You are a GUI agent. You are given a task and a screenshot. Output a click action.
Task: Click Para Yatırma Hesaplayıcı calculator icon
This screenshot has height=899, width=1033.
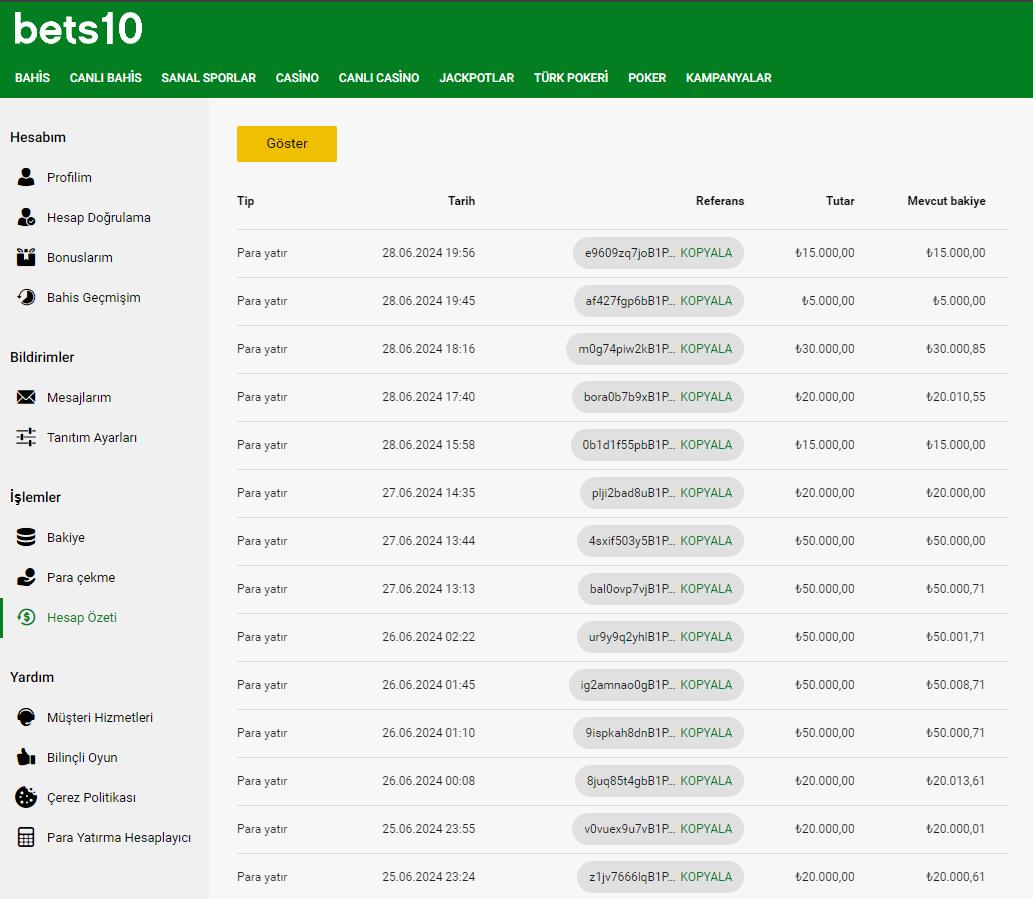coord(26,838)
